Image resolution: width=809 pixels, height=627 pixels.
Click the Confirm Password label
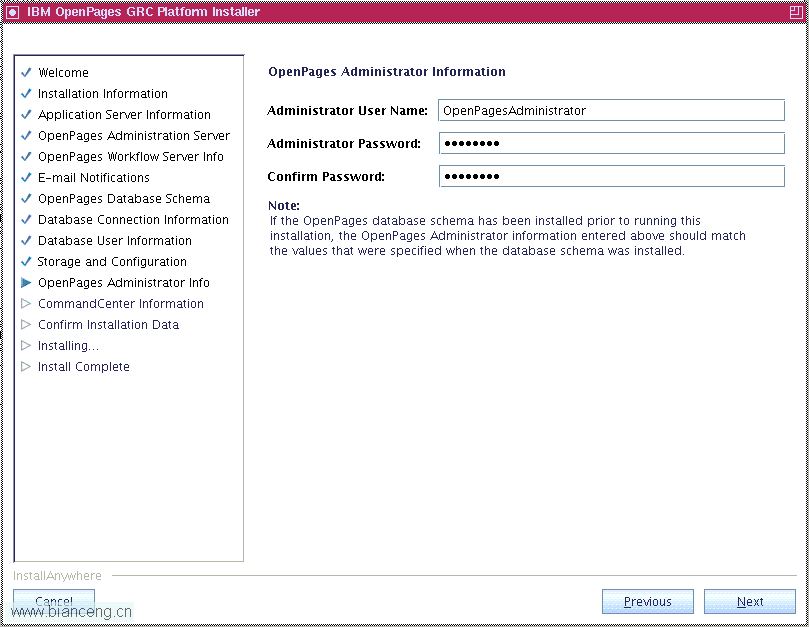point(326,176)
